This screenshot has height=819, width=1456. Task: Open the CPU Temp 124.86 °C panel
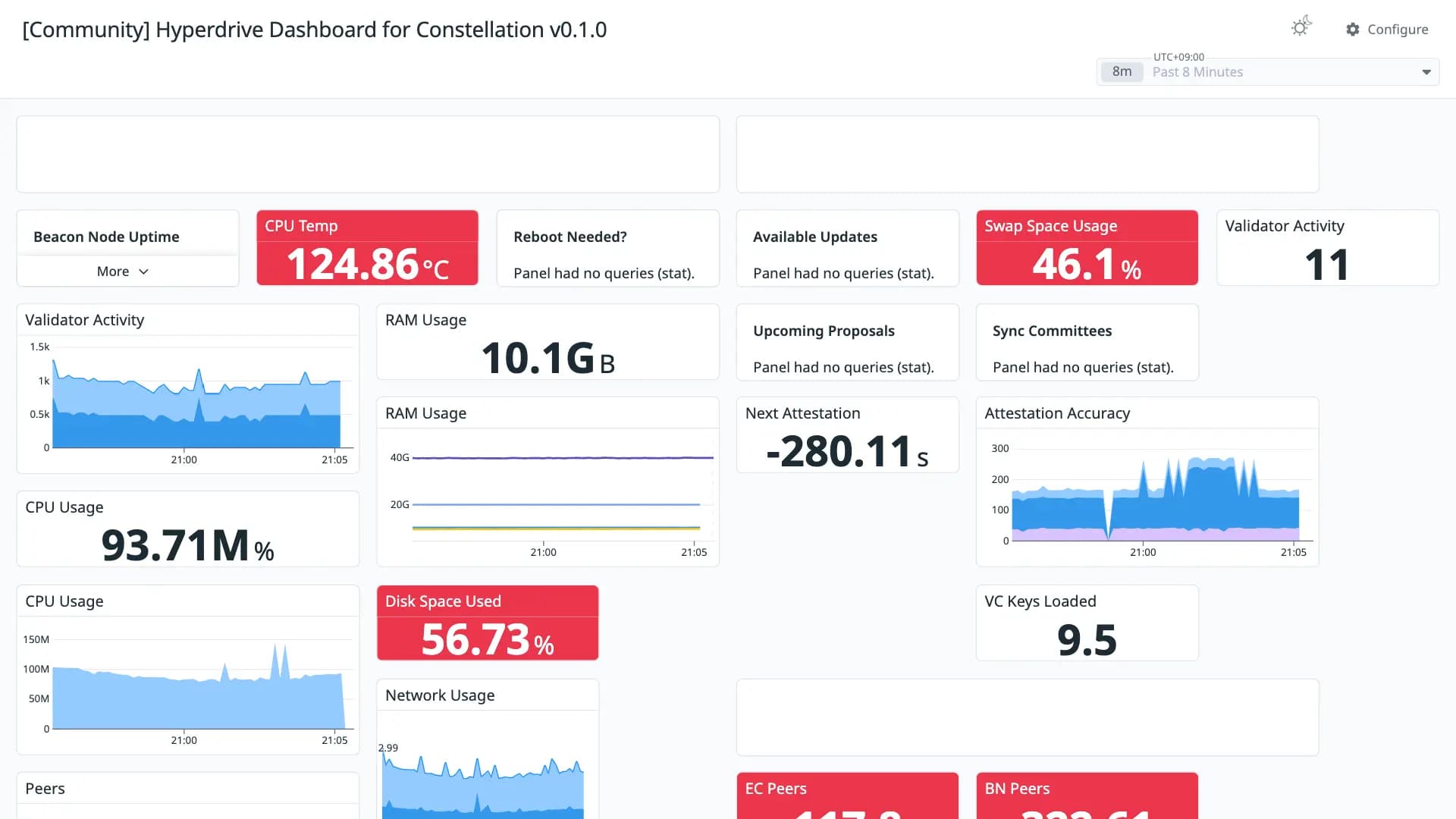(367, 248)
